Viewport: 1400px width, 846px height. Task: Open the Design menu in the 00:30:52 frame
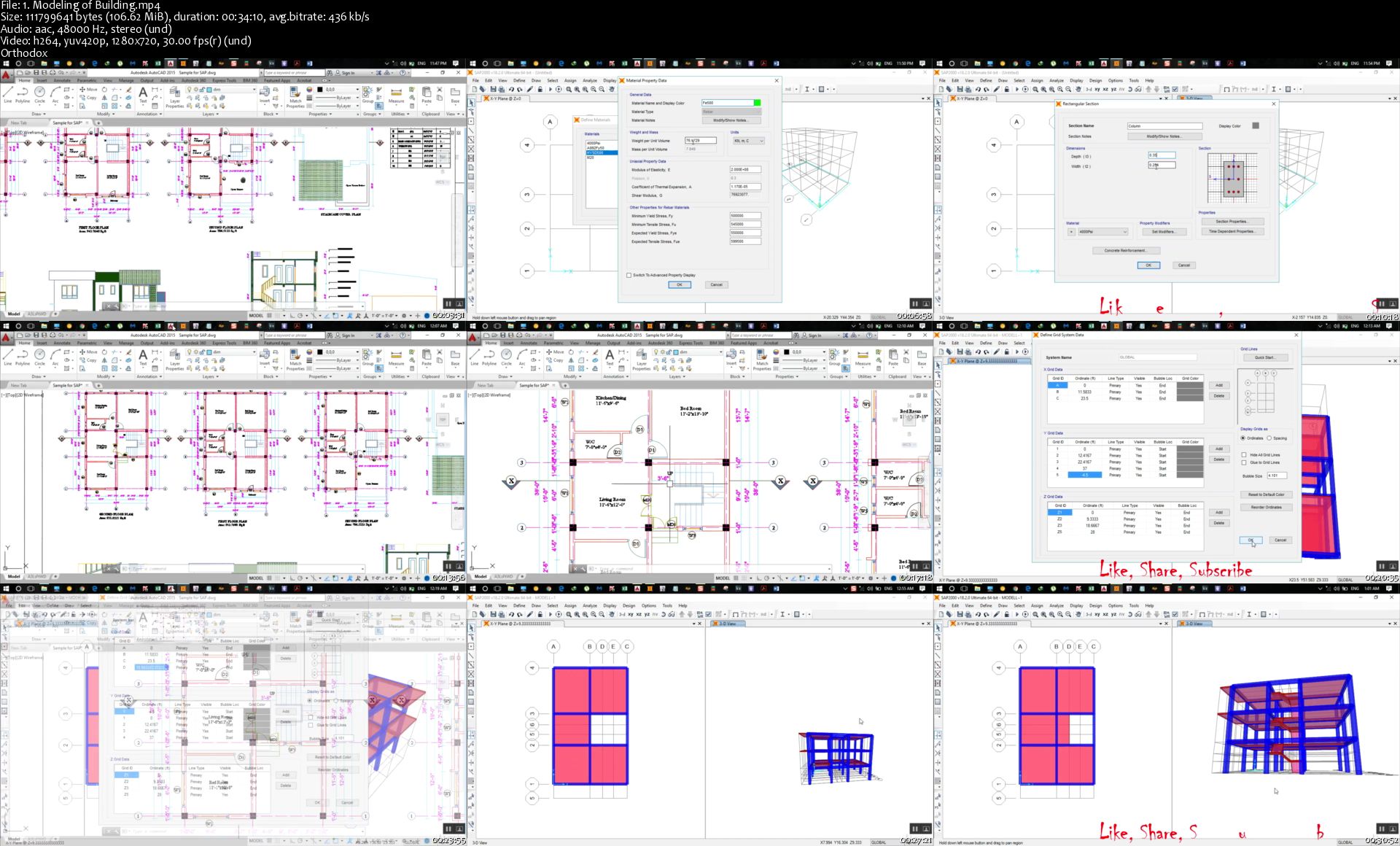(x=1095, y=605)
